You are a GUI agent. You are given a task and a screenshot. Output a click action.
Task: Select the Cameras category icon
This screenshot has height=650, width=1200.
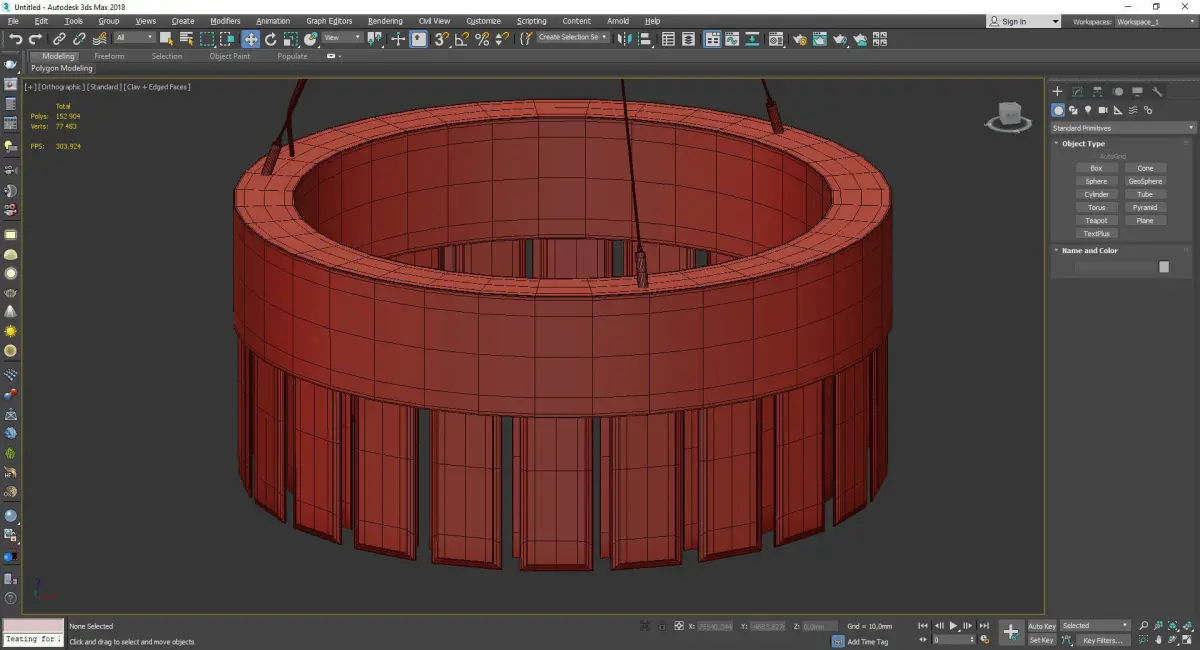click(1103, 110)
